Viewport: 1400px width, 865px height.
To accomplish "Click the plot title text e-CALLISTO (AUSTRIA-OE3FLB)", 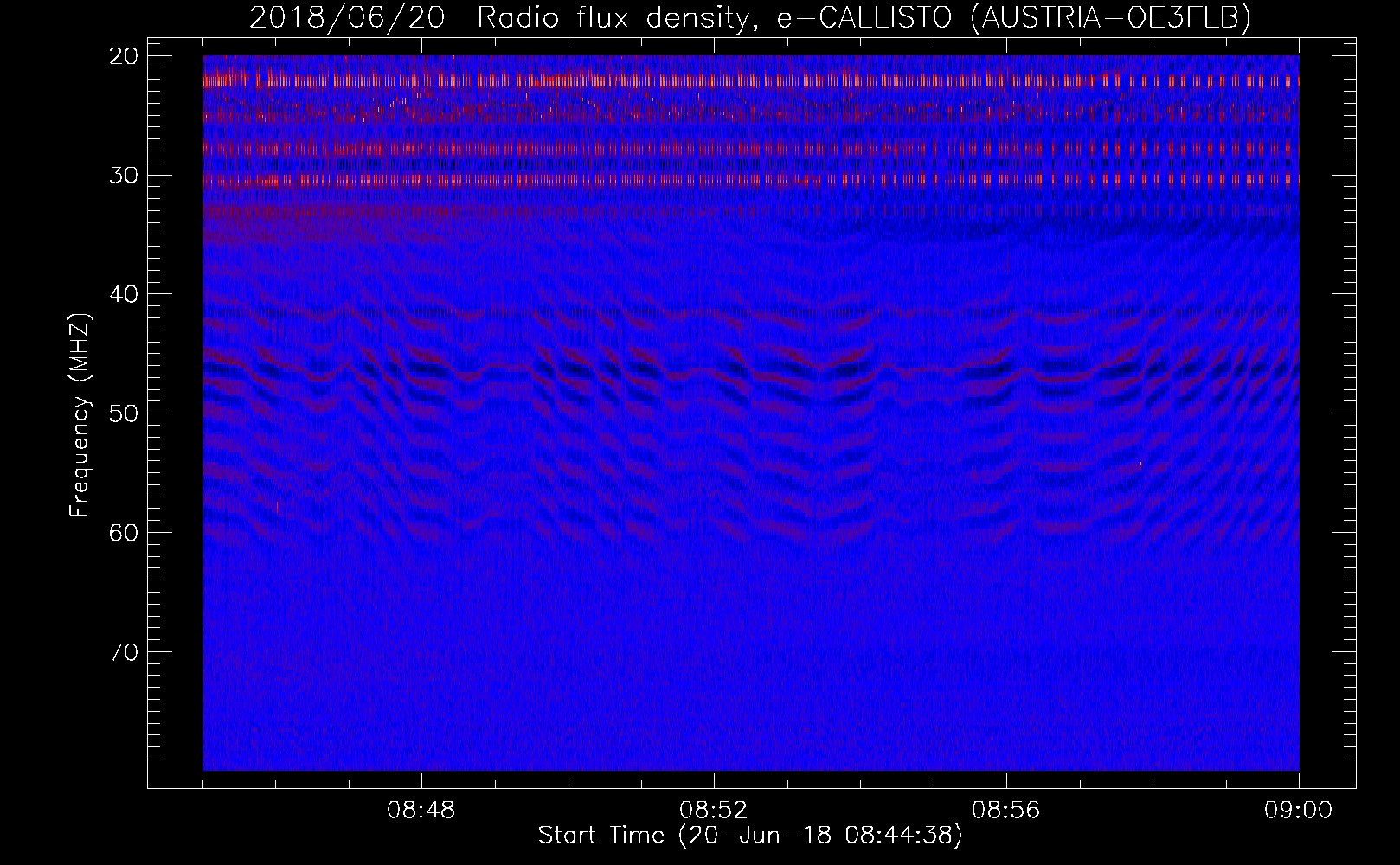I will tap(1013, 17).
